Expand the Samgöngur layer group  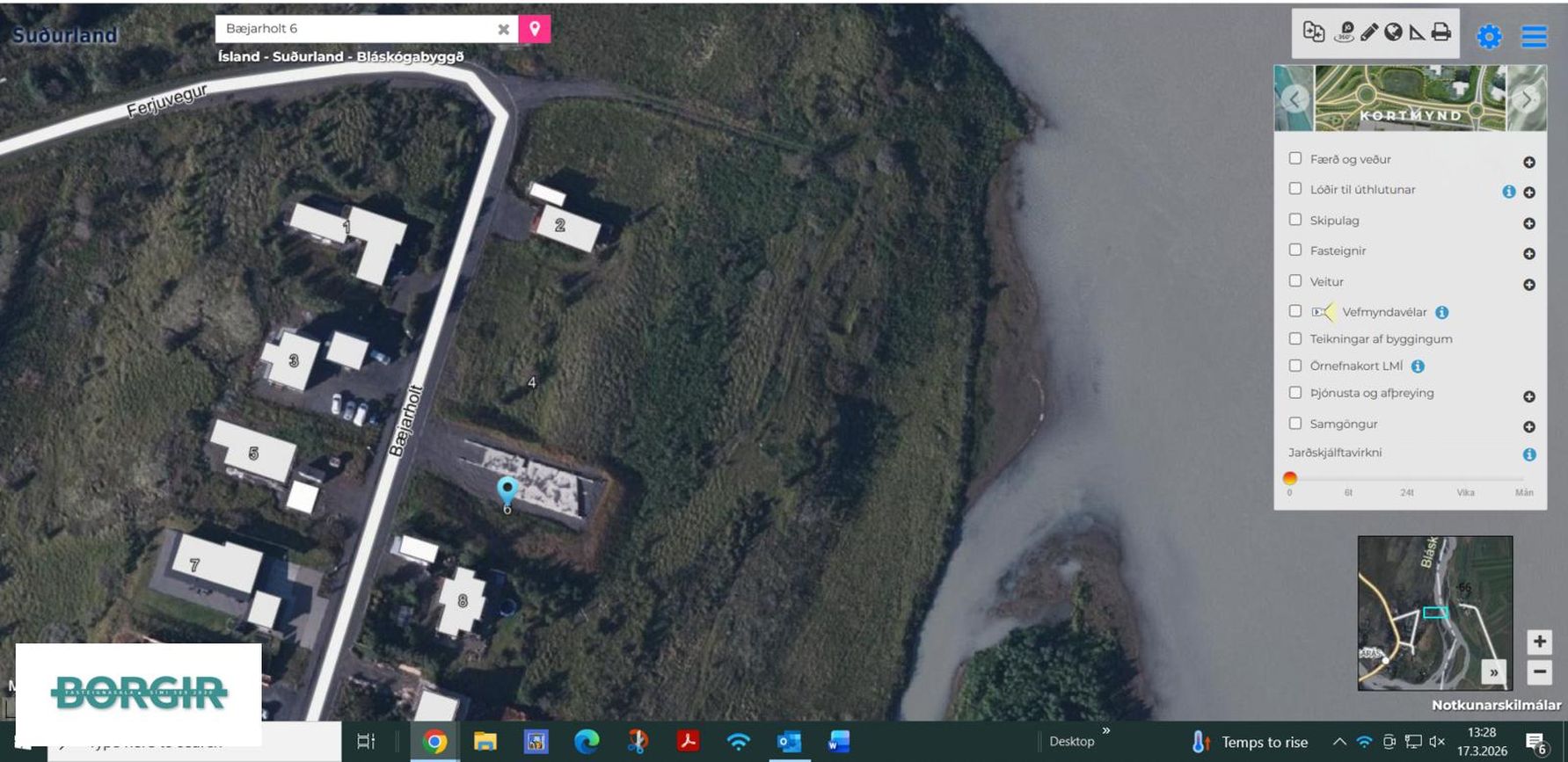1529,427
